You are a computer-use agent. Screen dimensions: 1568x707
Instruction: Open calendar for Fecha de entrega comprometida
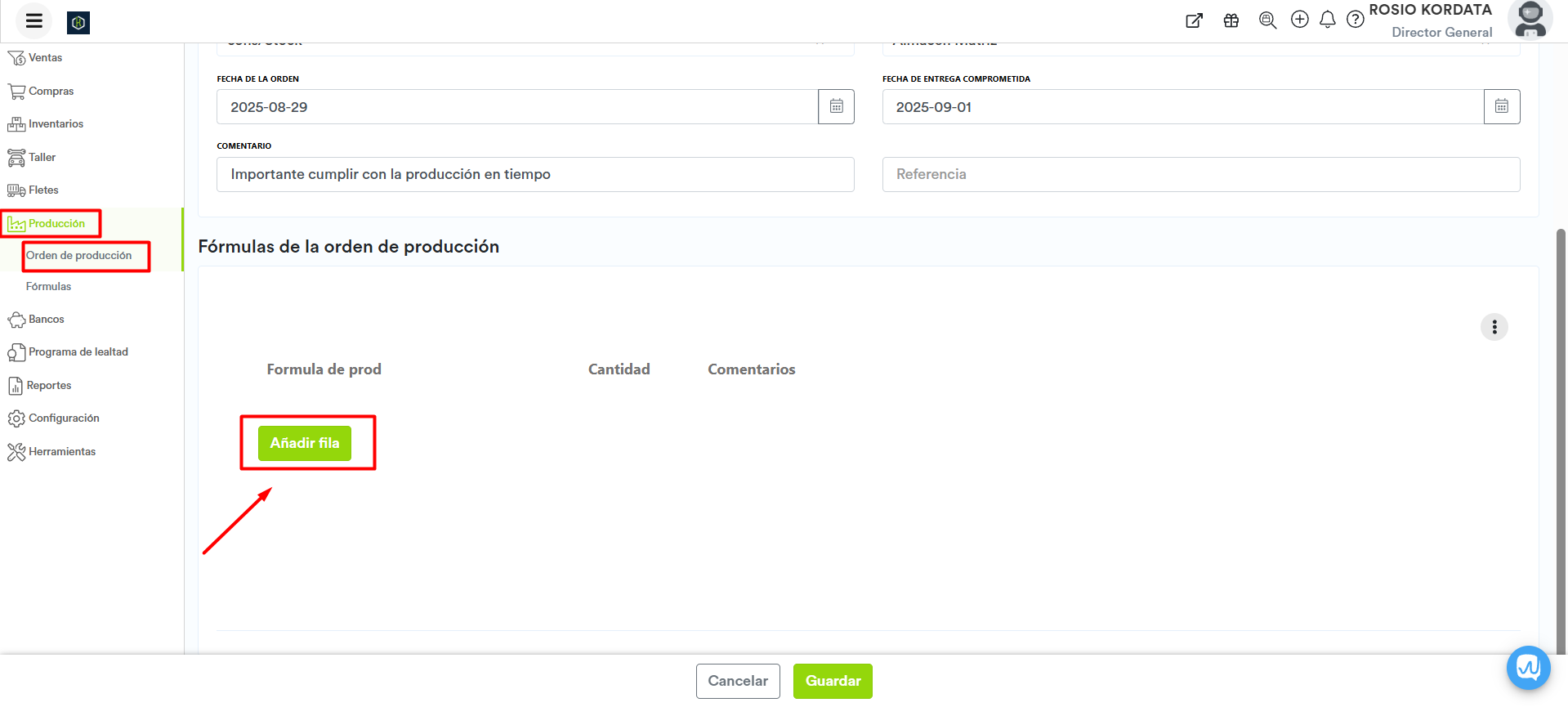point(1501,107)
